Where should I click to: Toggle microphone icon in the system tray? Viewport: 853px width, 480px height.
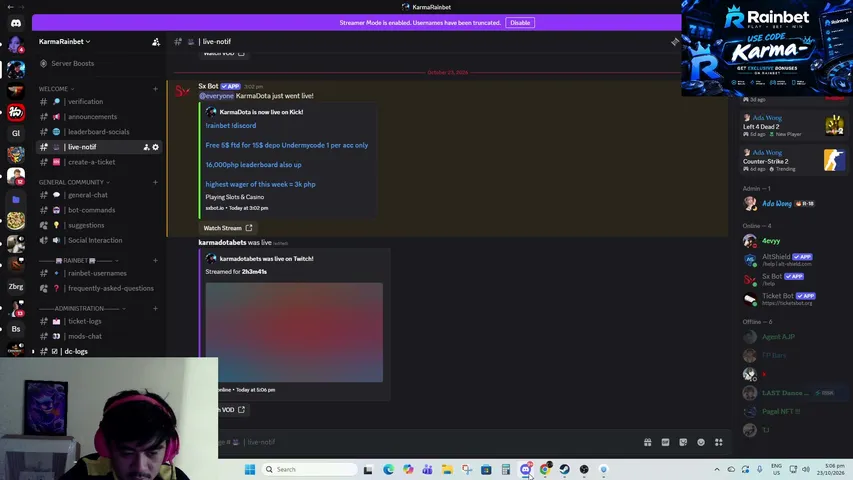[759, 469]
